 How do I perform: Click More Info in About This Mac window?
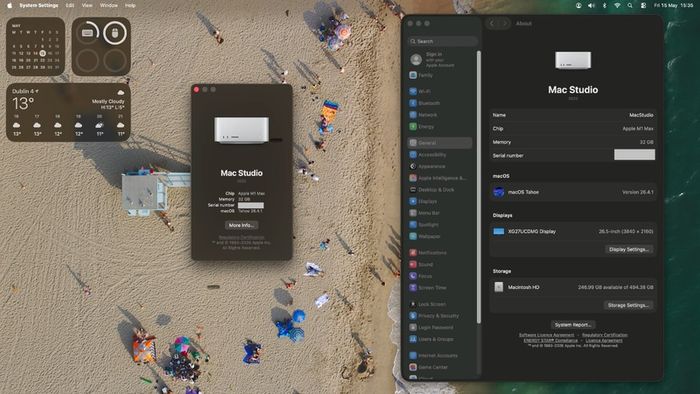click(242, 225)
